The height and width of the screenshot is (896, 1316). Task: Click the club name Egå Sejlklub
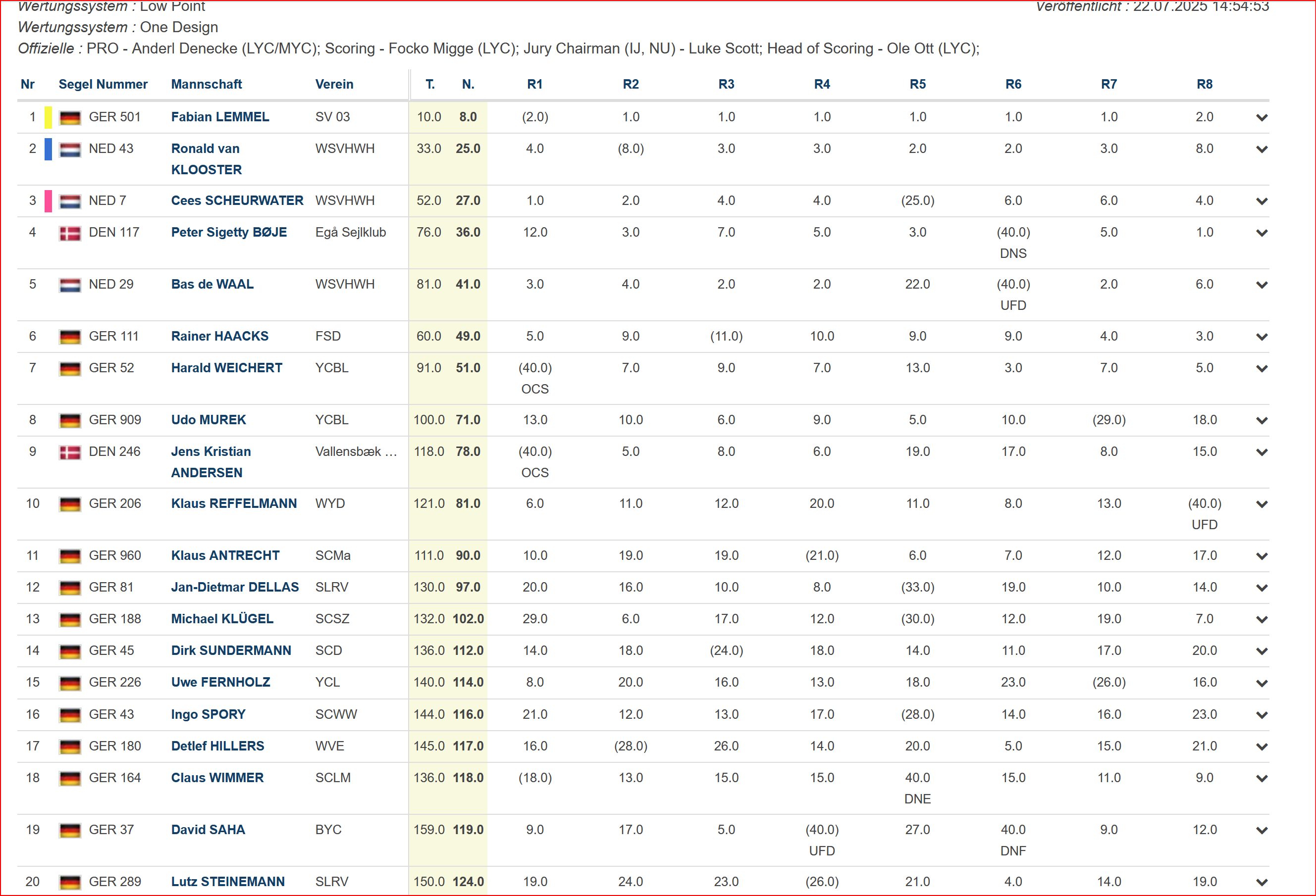point(351,233)
